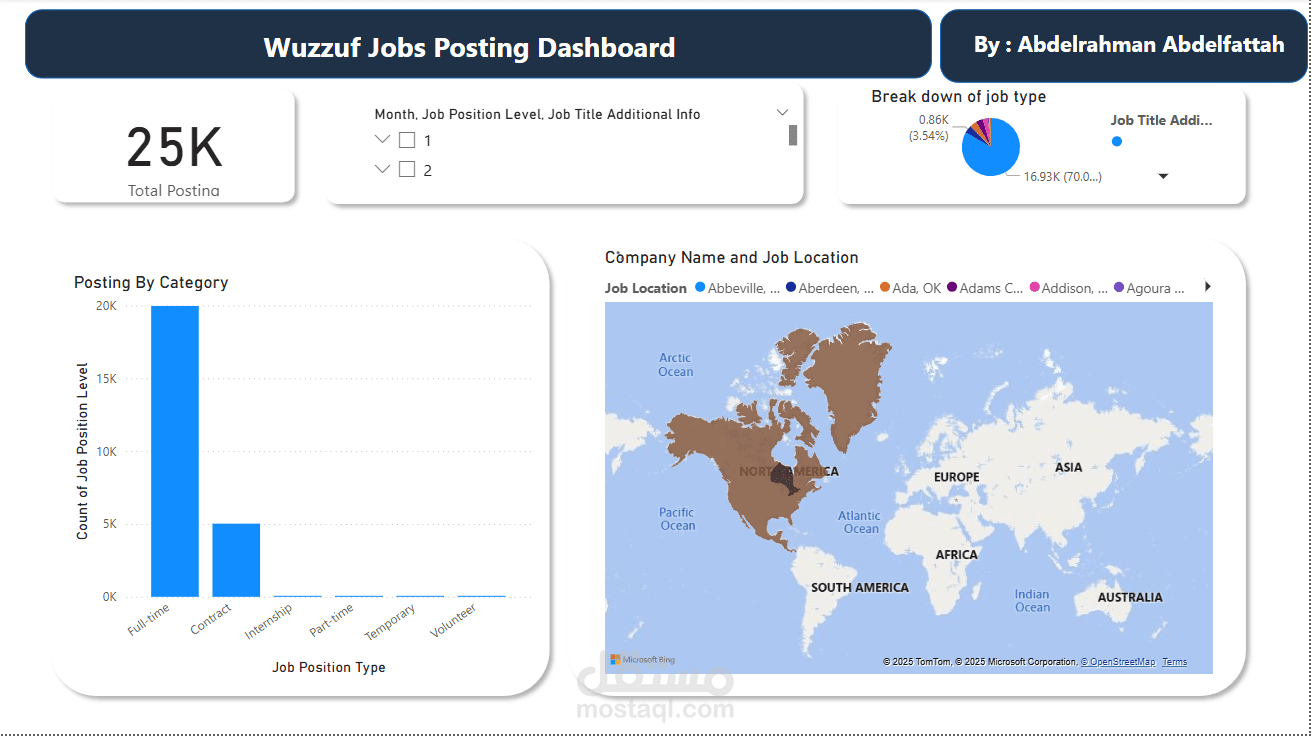Click the Break down of job type title

coord(958,97)
